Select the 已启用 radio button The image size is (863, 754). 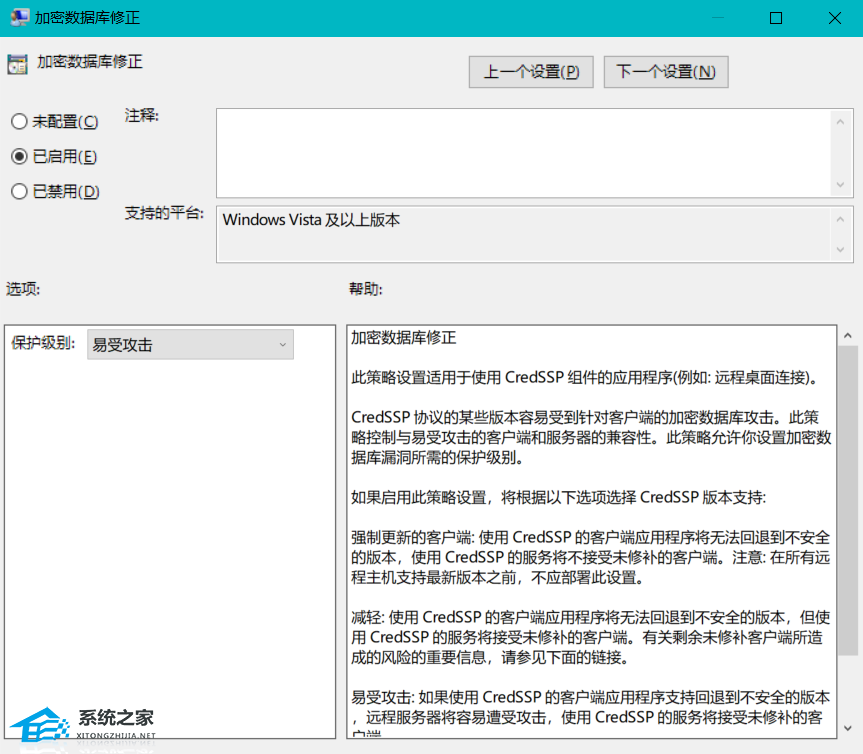(17, 155)
